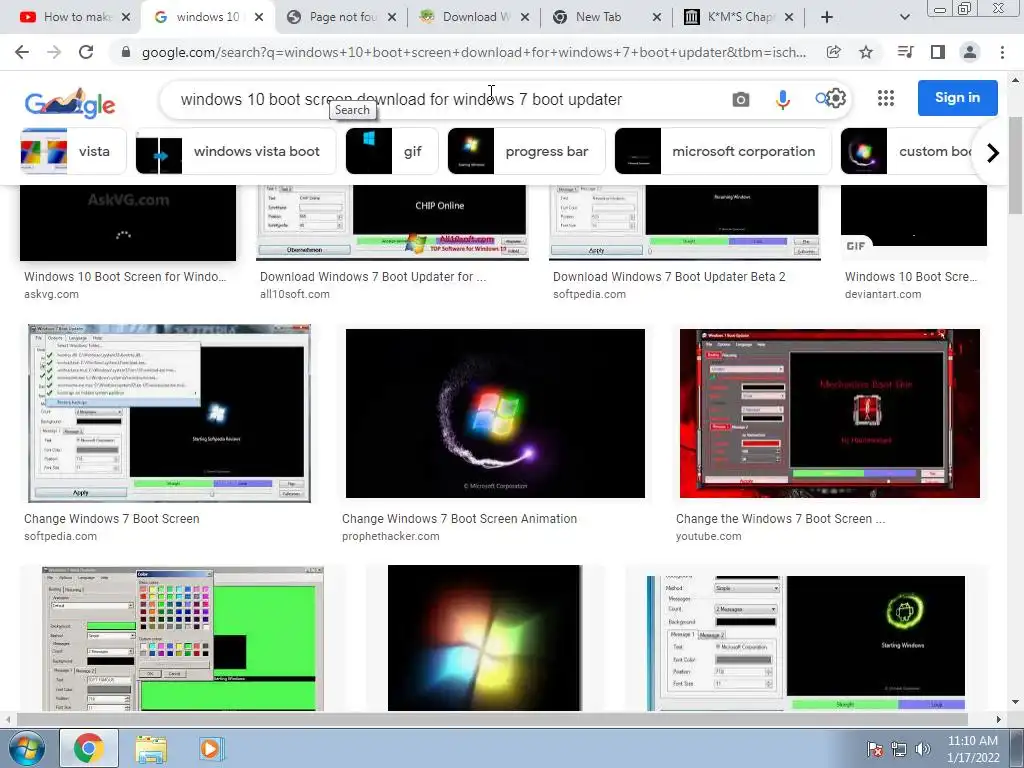The image size is (1024, 768).
Task: Open the media control icon in toolbar
Action: [x=905, y=52]
